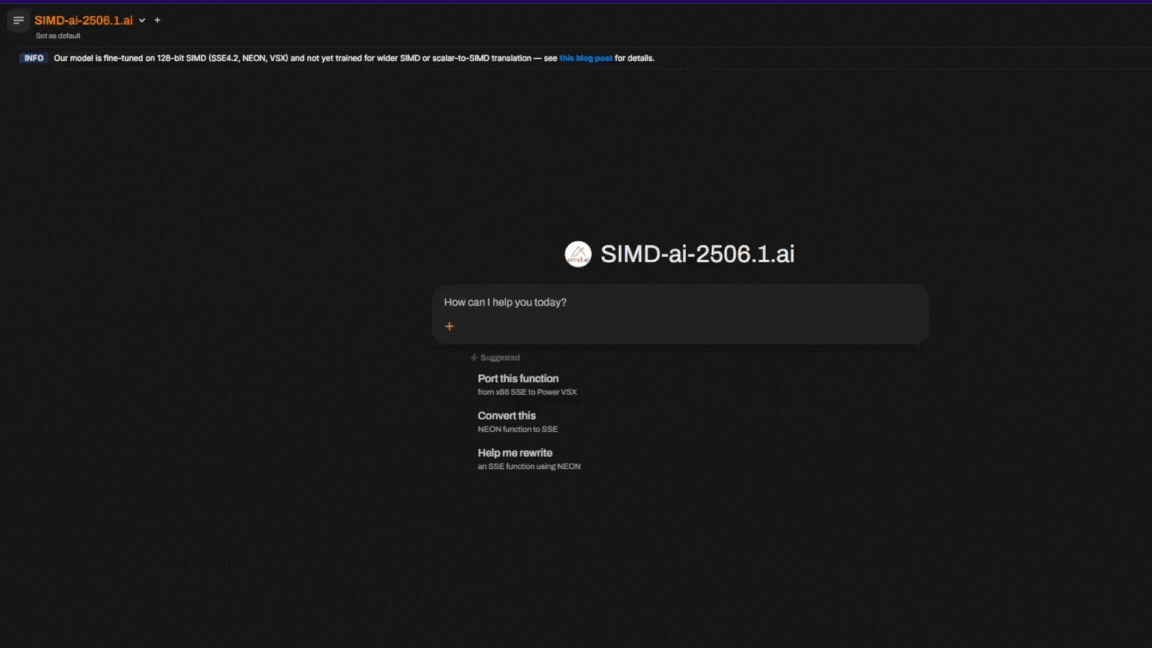Click the sparkle icon next to Suggested
The height and width of the screenshot is (648, 1152).
(x=474, y=357)
